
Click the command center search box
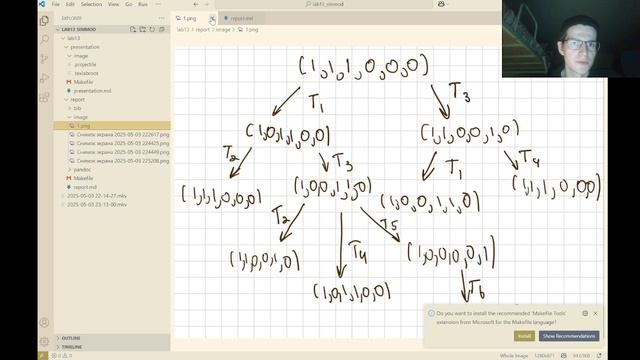[324, 4]
